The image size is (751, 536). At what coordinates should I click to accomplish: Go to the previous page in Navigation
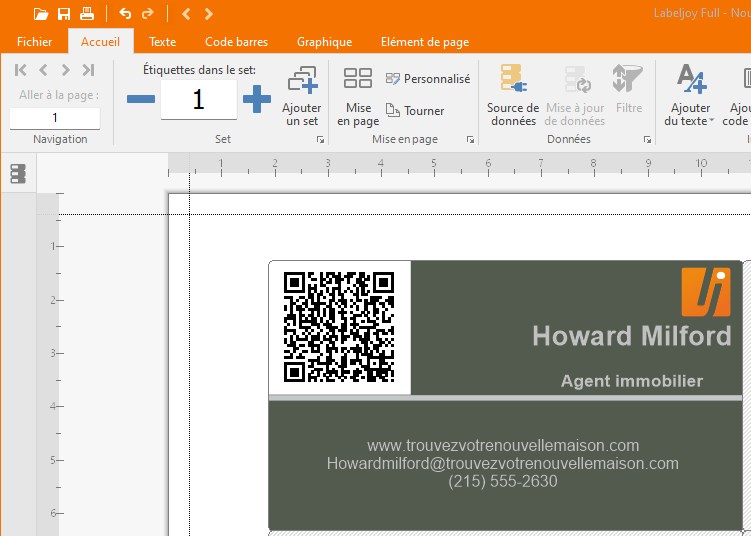43,70
